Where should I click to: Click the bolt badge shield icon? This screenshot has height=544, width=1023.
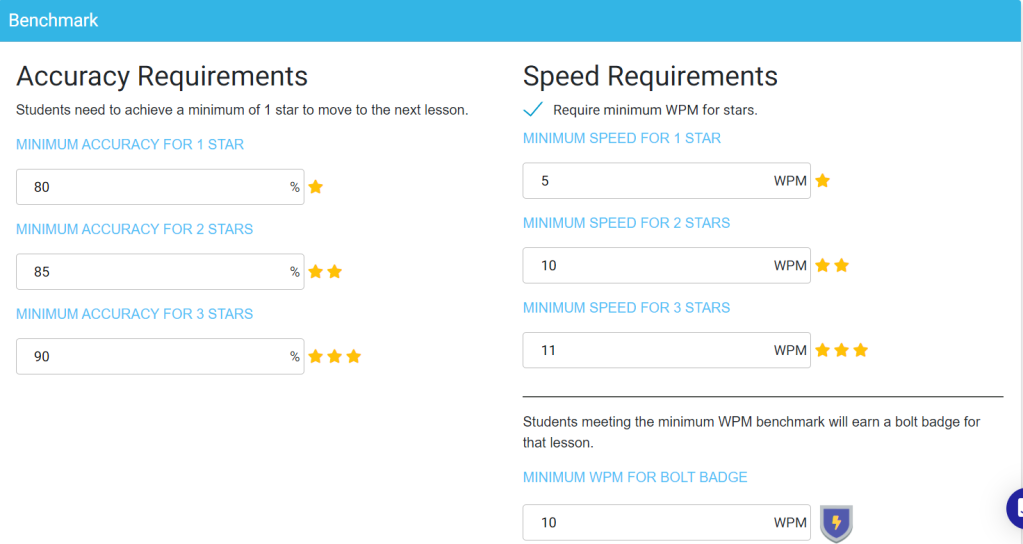[x=836, y=523]
